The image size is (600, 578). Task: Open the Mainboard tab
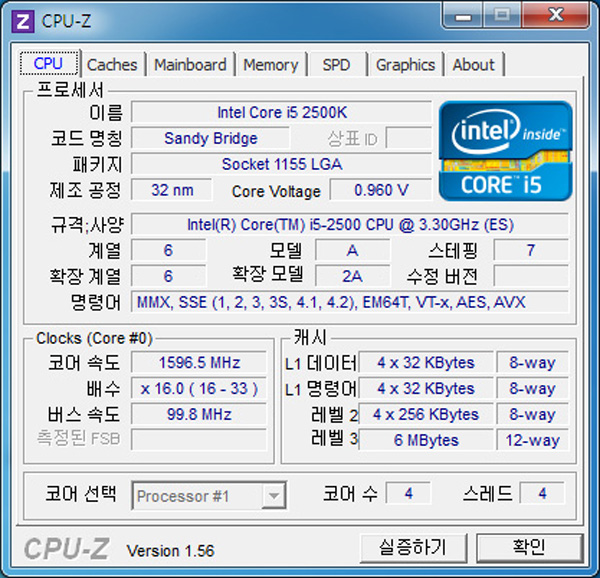click(190, 65)
